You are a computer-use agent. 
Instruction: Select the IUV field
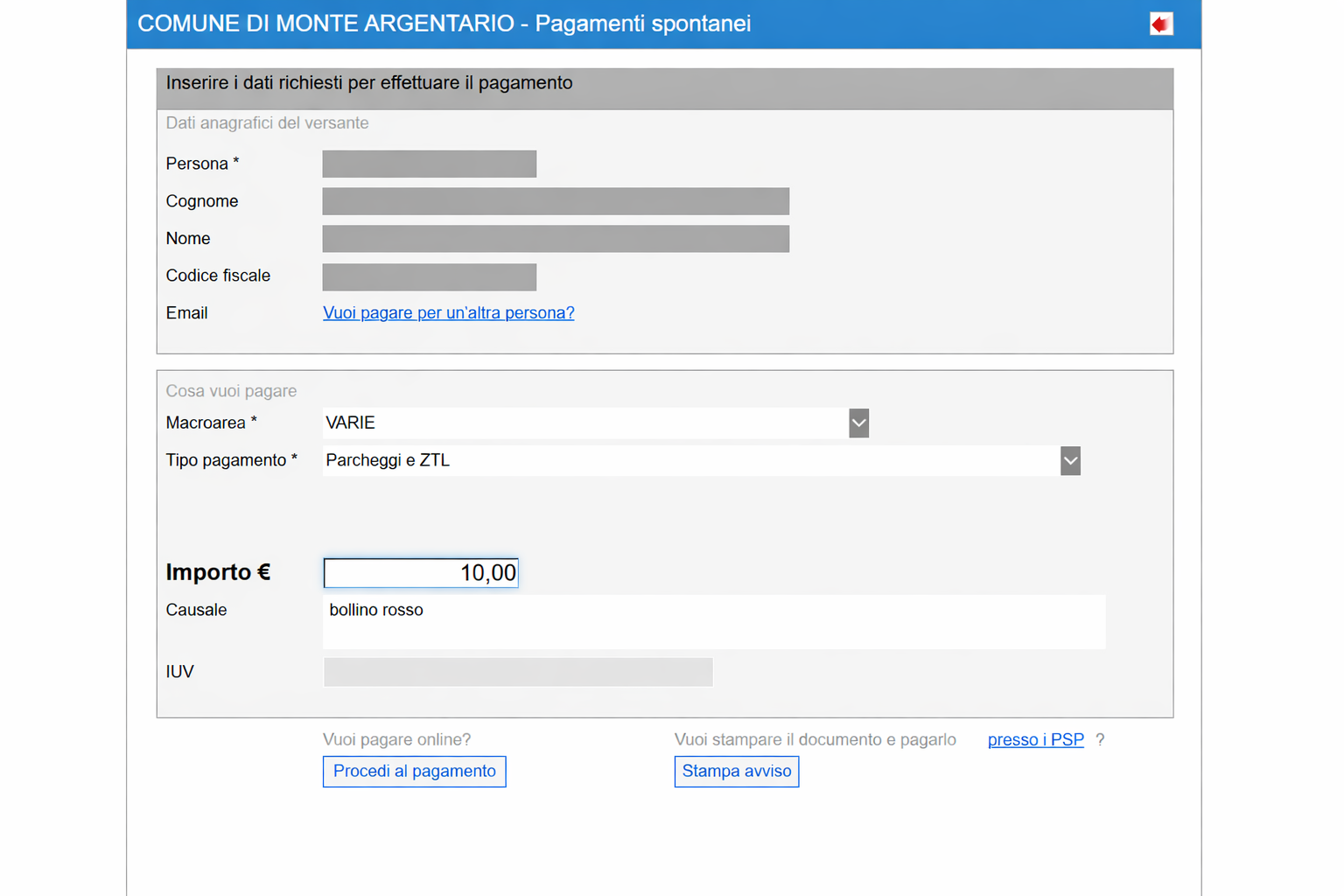pos(518,672)
